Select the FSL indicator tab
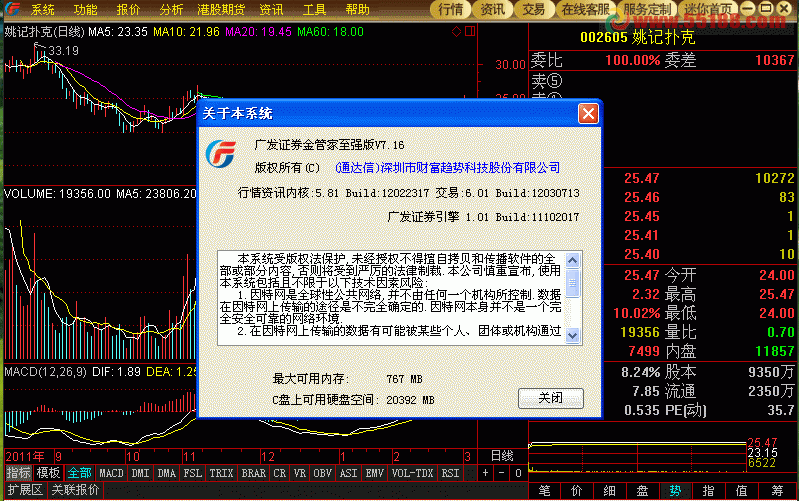 193,473
